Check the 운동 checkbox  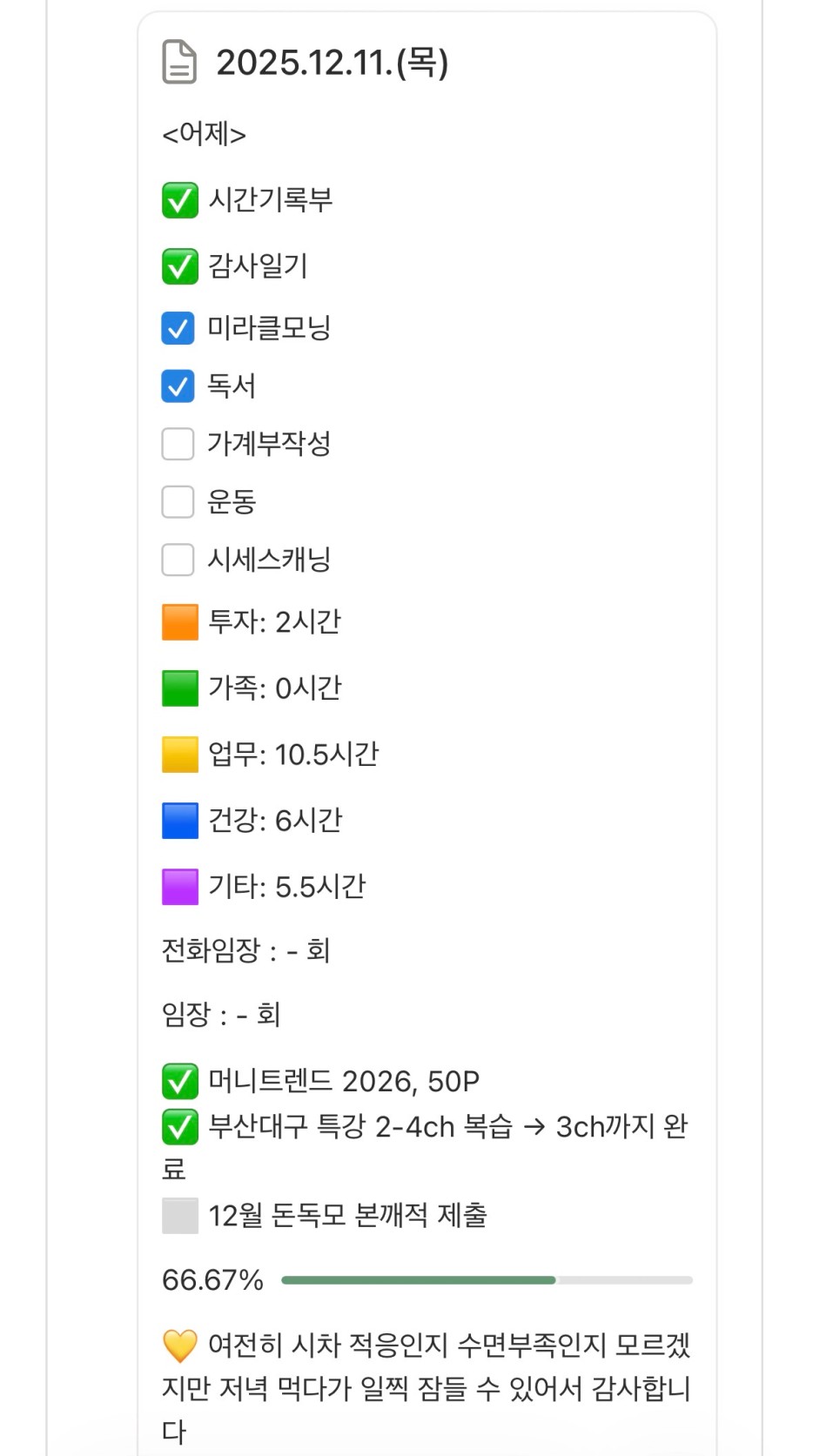click(x=178, y=502)
